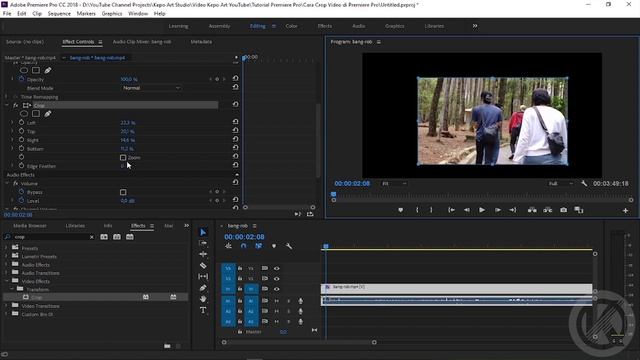Open the comparison view button in the Program monitor
The image size is (640, 360).
tap(579, 210)
